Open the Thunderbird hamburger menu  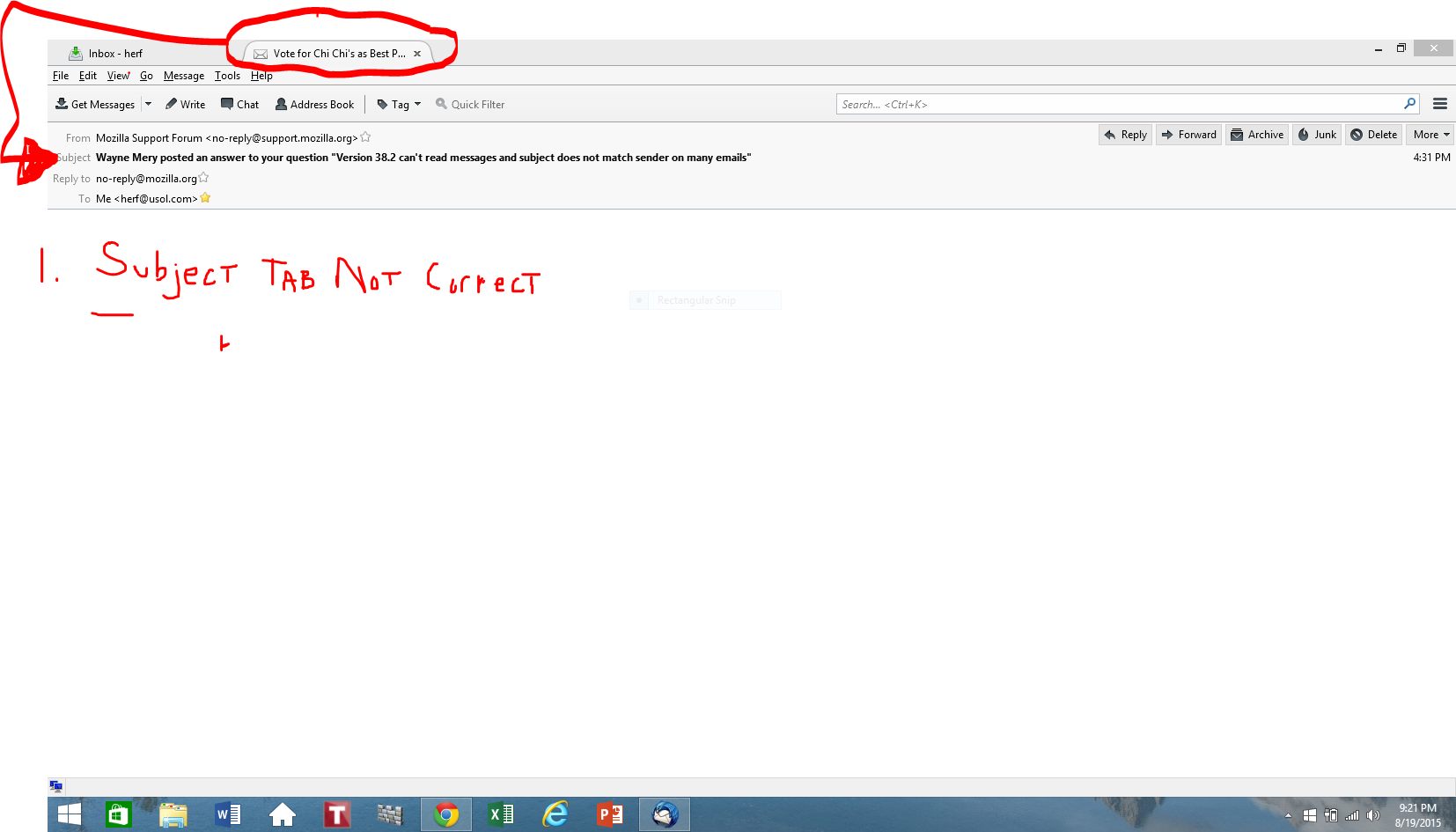(x=1440, y=104)
